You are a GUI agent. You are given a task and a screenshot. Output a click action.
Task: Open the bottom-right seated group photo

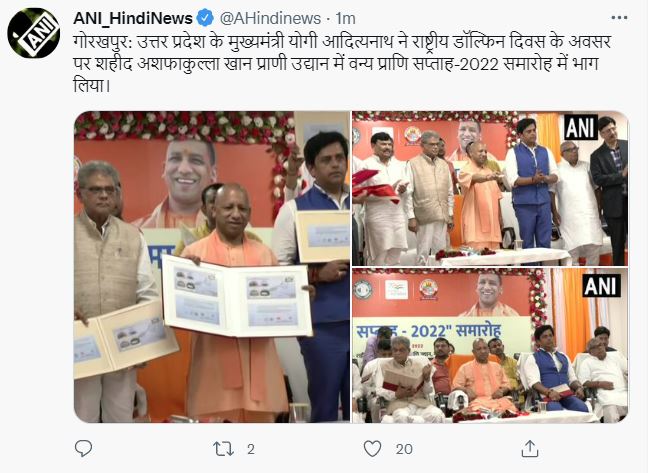tap(490, 345)
